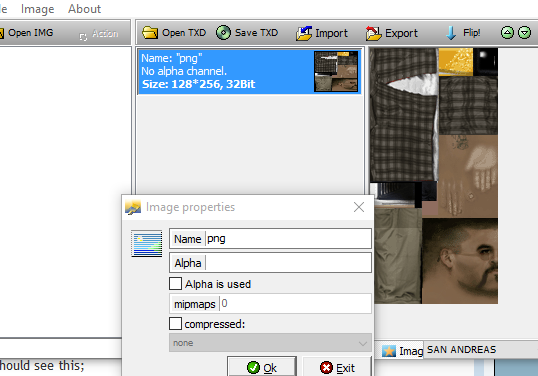Open the About menu

click(84, 9)
